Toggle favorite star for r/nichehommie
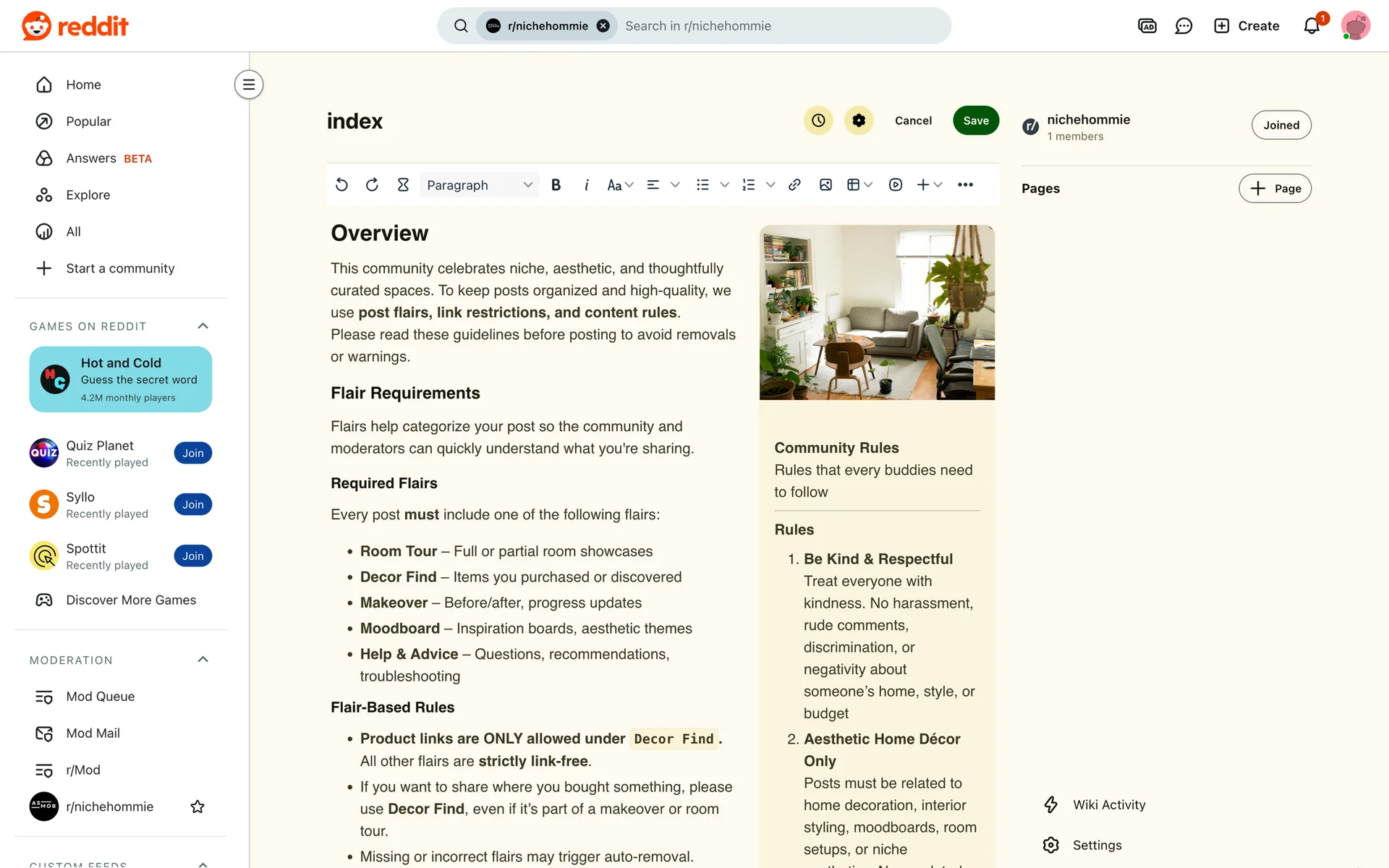 tap(197, 807)
